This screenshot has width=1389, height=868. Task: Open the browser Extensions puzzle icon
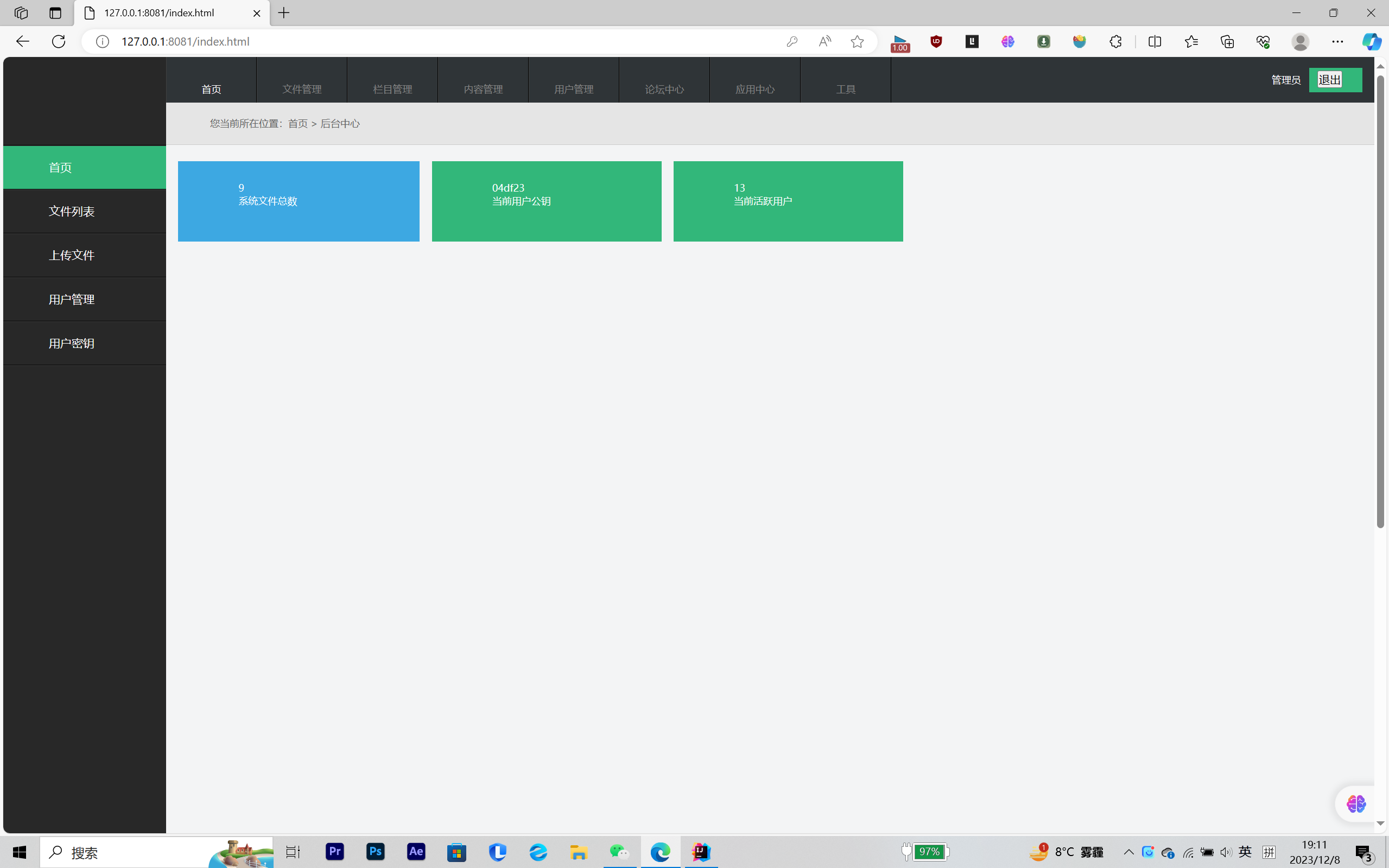click(x=1115, y=41)
